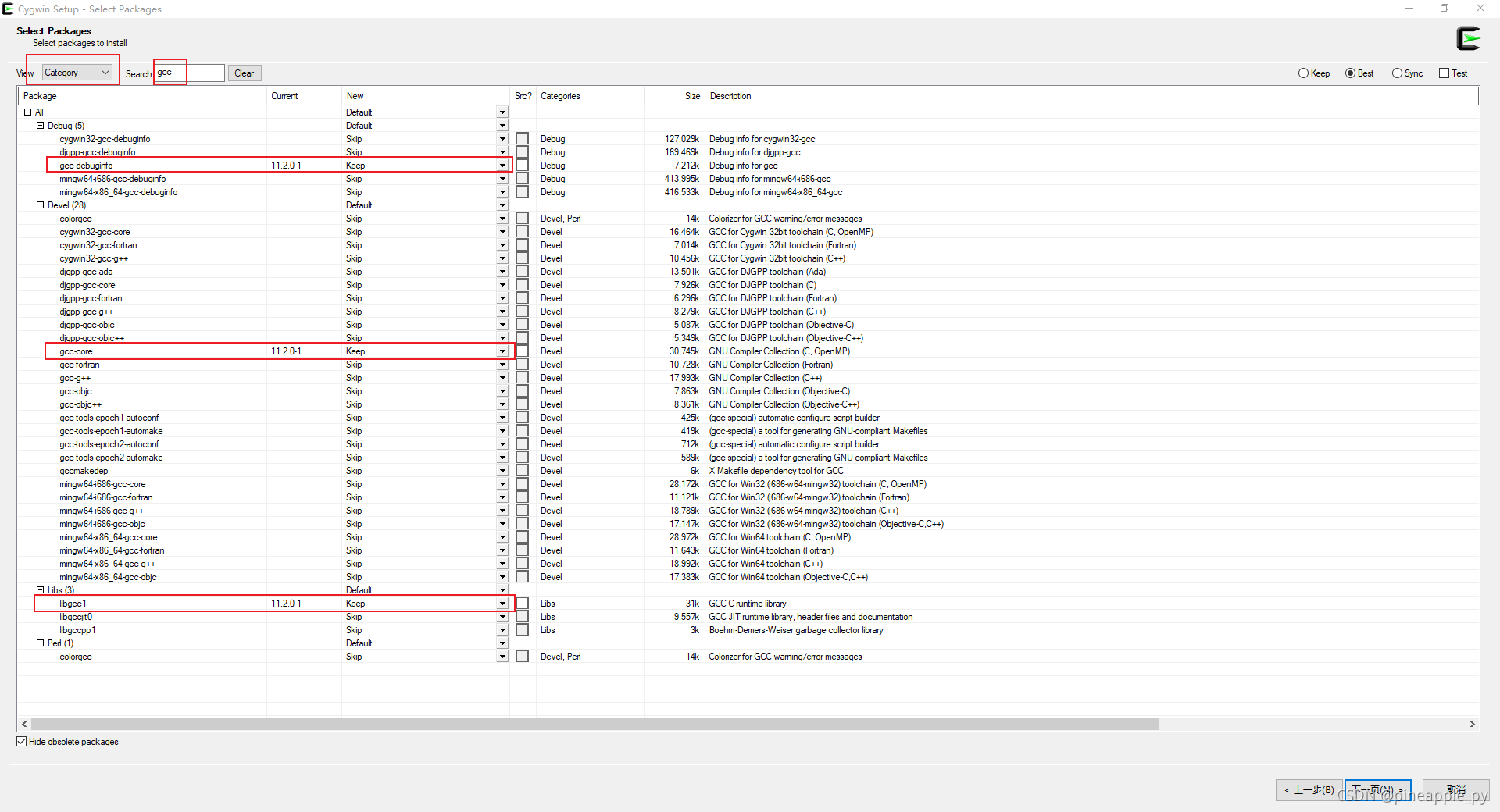Viewport: 1500px width, 812px height.
Task: Open the View Category dropdown
Action: [x=77, y=73]
